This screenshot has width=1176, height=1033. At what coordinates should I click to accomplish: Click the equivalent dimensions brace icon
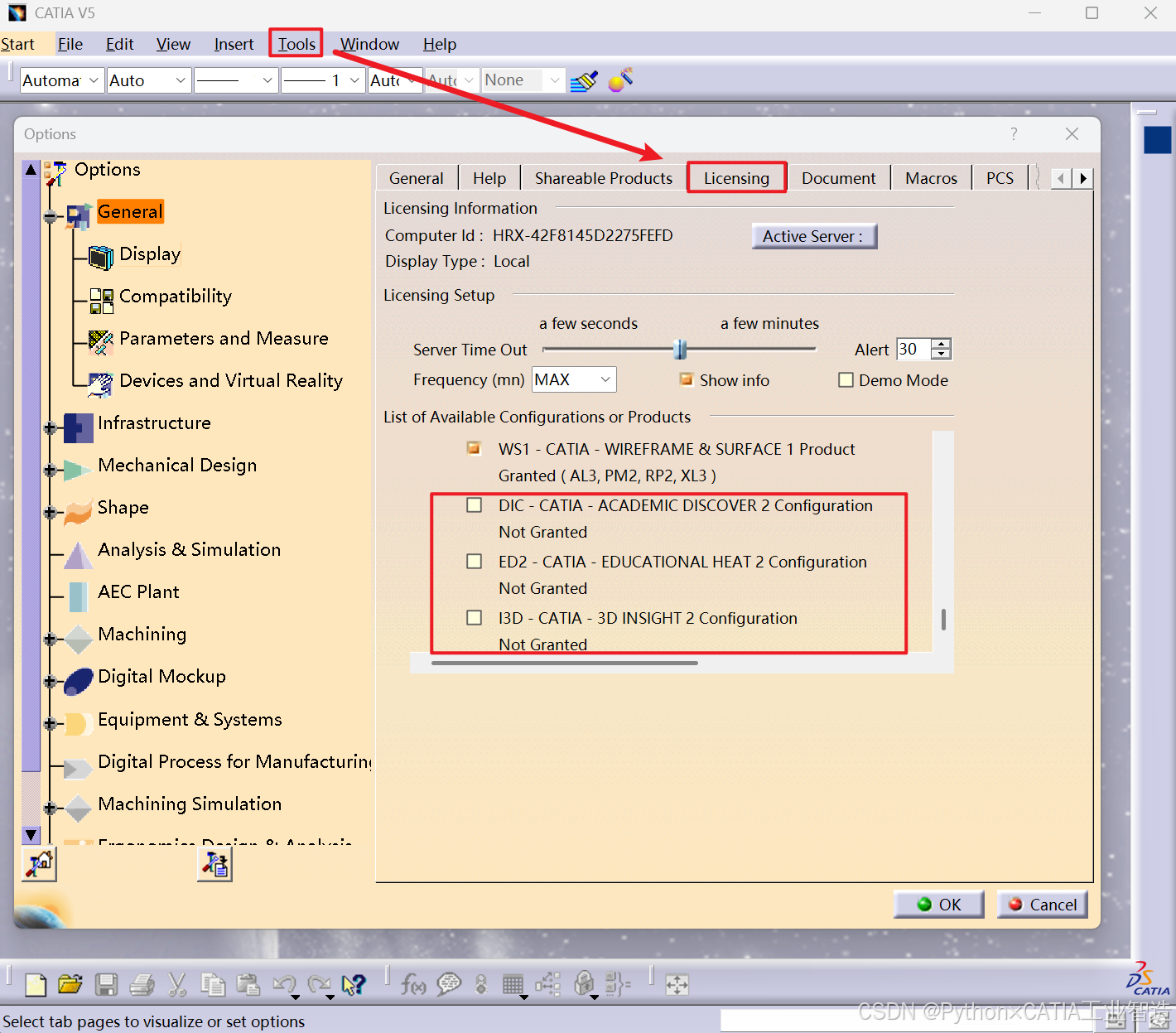[x=618, y=984]
